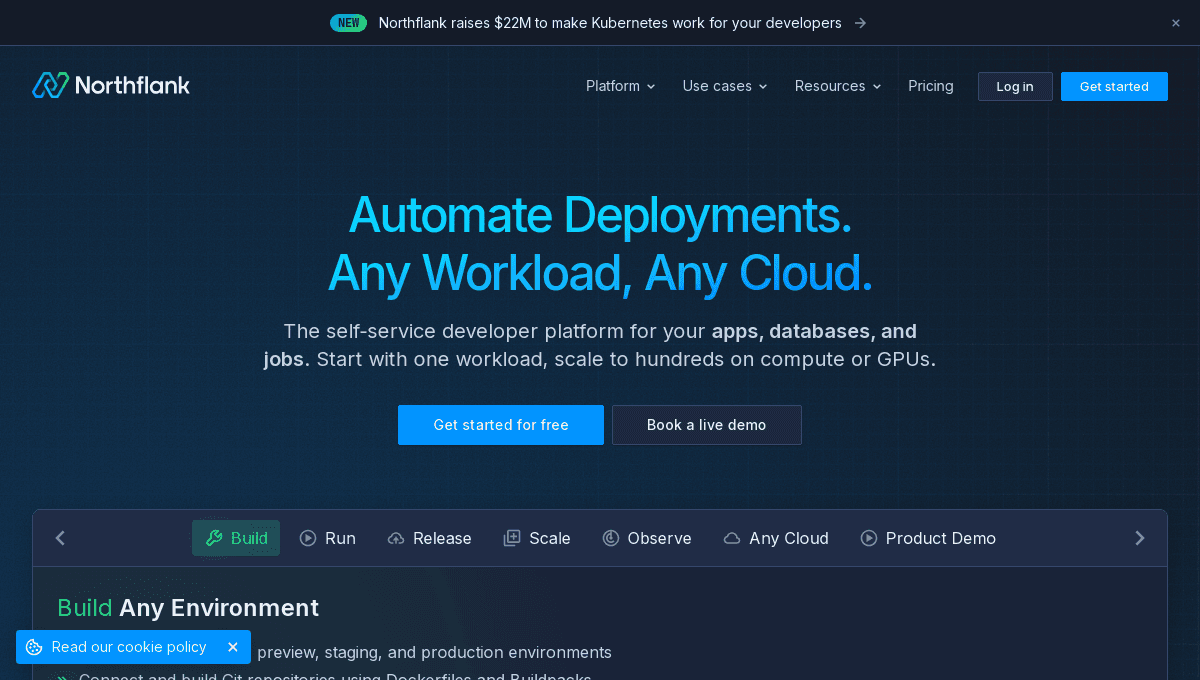Click the cookie icon in the banner
The height and width of the screenshot is (680, 1200).
(x=35, y=647)
